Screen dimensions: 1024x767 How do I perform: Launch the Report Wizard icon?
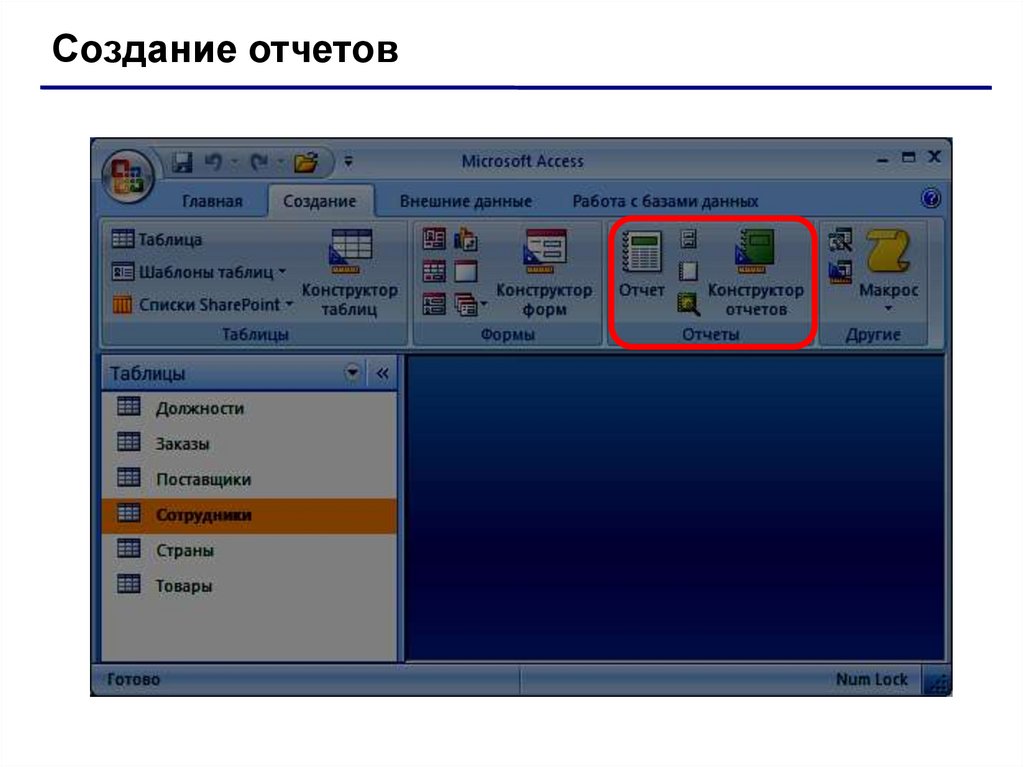(688, 304)
